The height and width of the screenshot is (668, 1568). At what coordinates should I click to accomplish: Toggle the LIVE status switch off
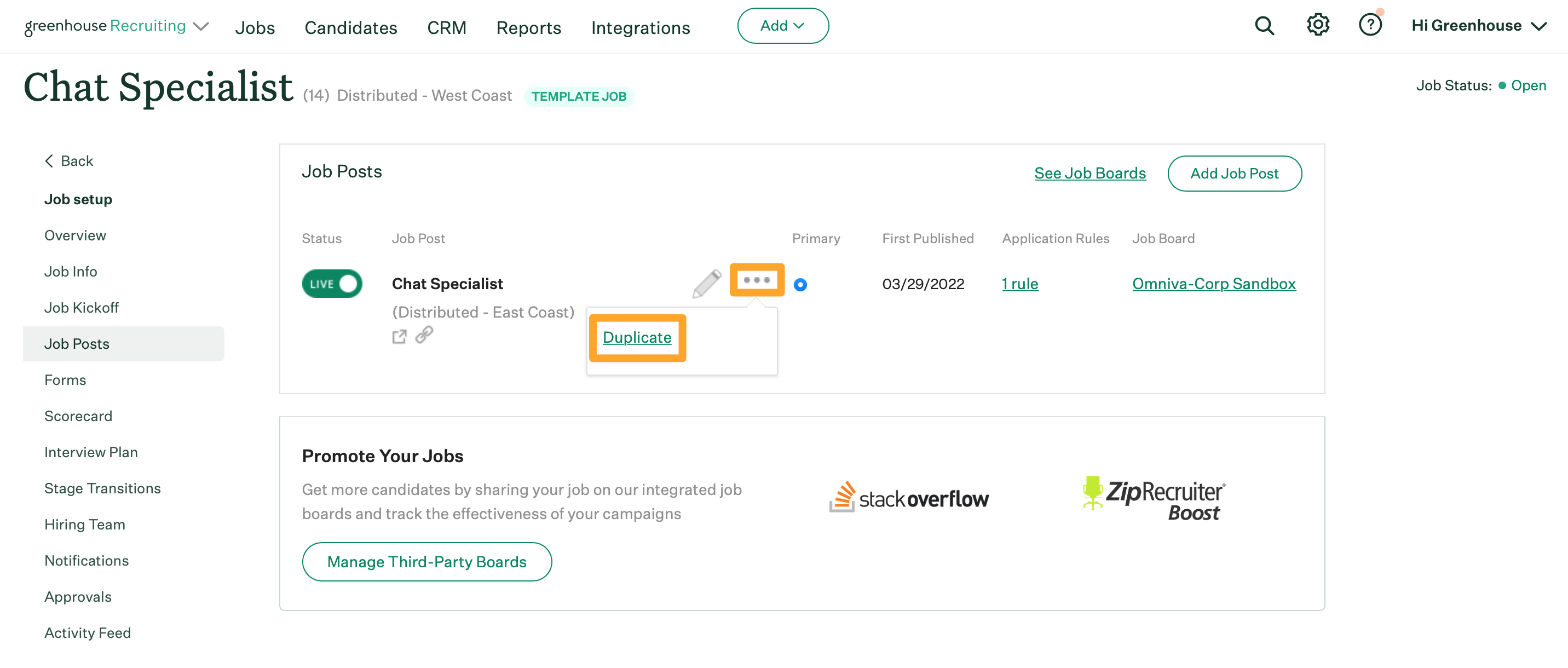332,284
